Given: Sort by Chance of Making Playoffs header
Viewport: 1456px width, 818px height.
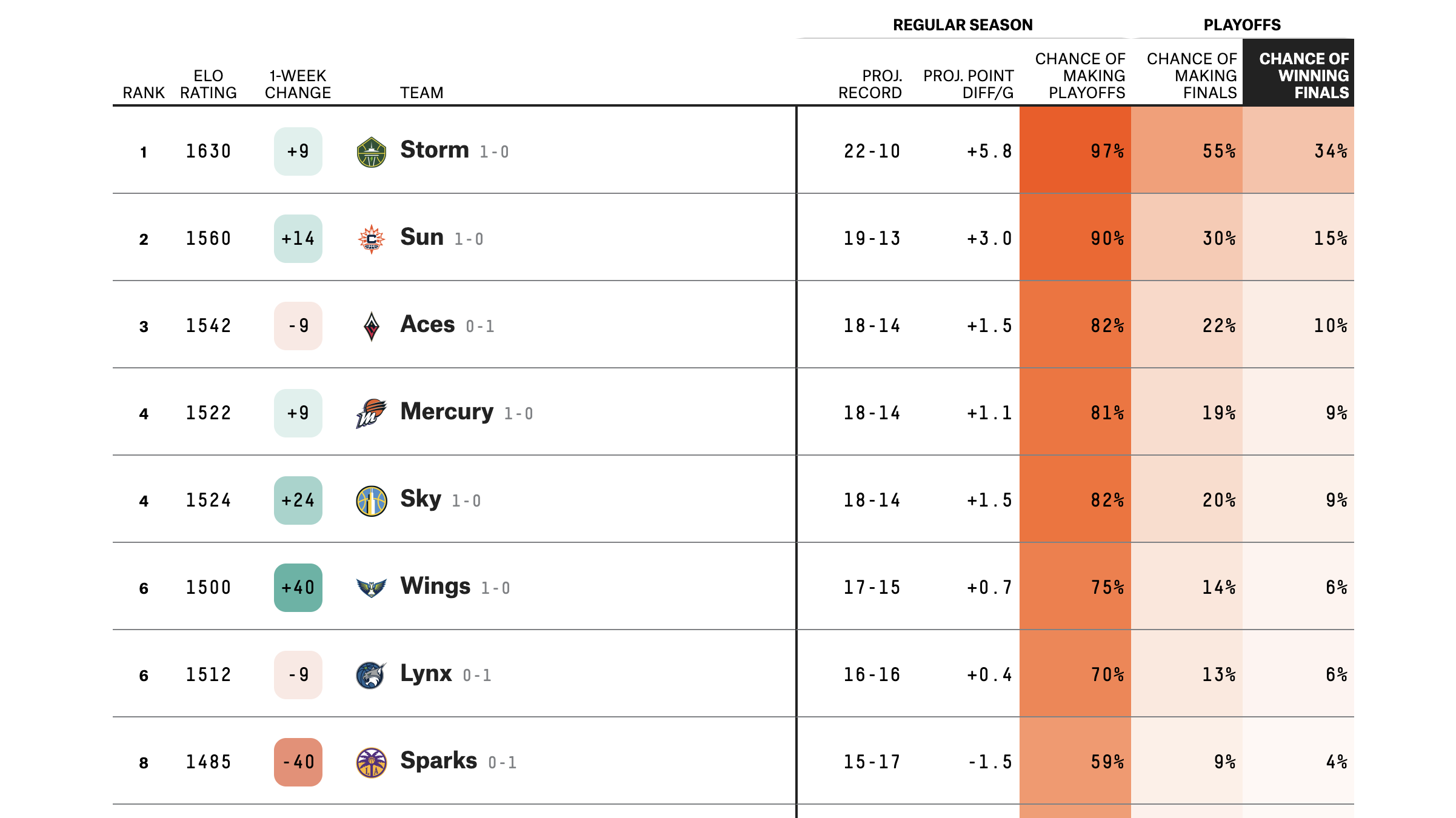Looking at the screenshot, I should tap(1080, 76).
